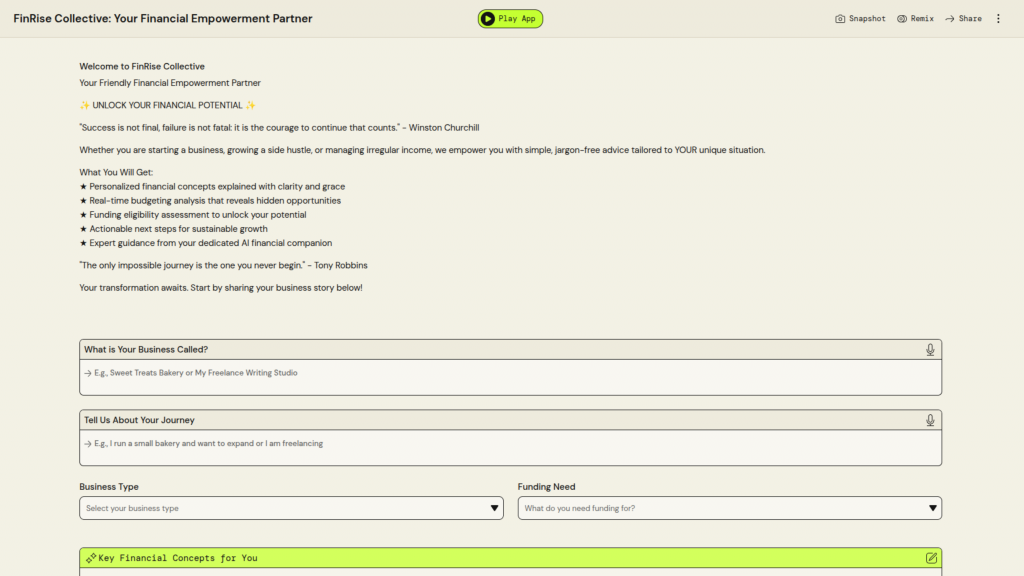1024x576 pixels.
Task: Click the Remix icon in header
Action: [902, 19]
